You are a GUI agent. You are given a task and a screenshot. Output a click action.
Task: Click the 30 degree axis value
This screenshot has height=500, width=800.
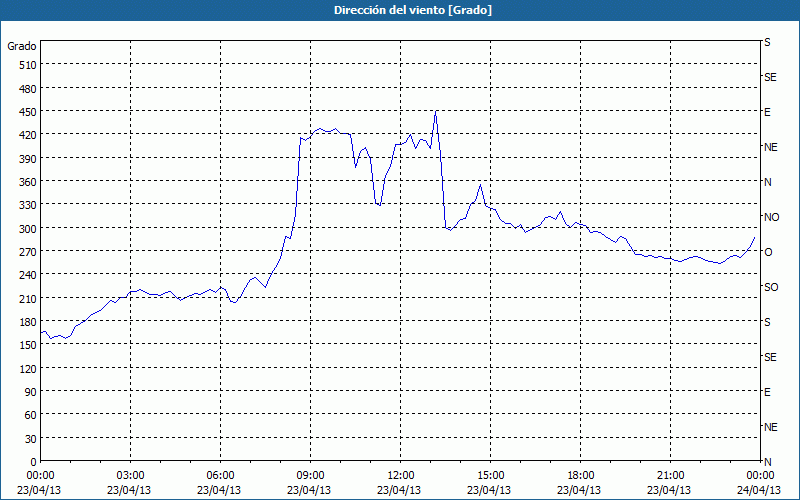pyautogui.click(x=32, y=439)
